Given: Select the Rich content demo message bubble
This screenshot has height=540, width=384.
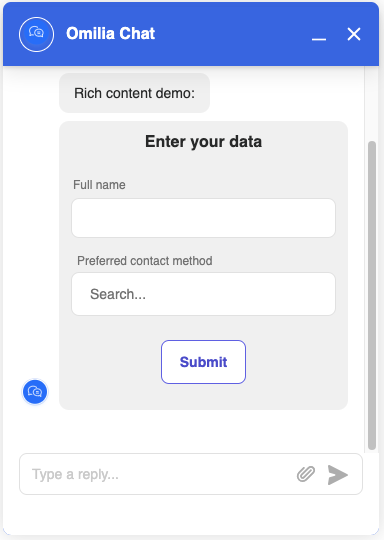Looking at the screenshot, I should pos(134,93).
